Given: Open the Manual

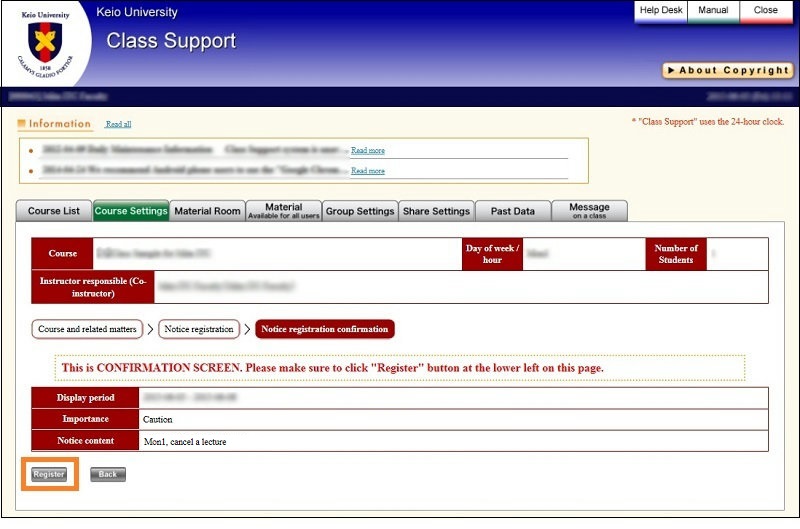Looking at the screenshot, I should tap(713, 10).
